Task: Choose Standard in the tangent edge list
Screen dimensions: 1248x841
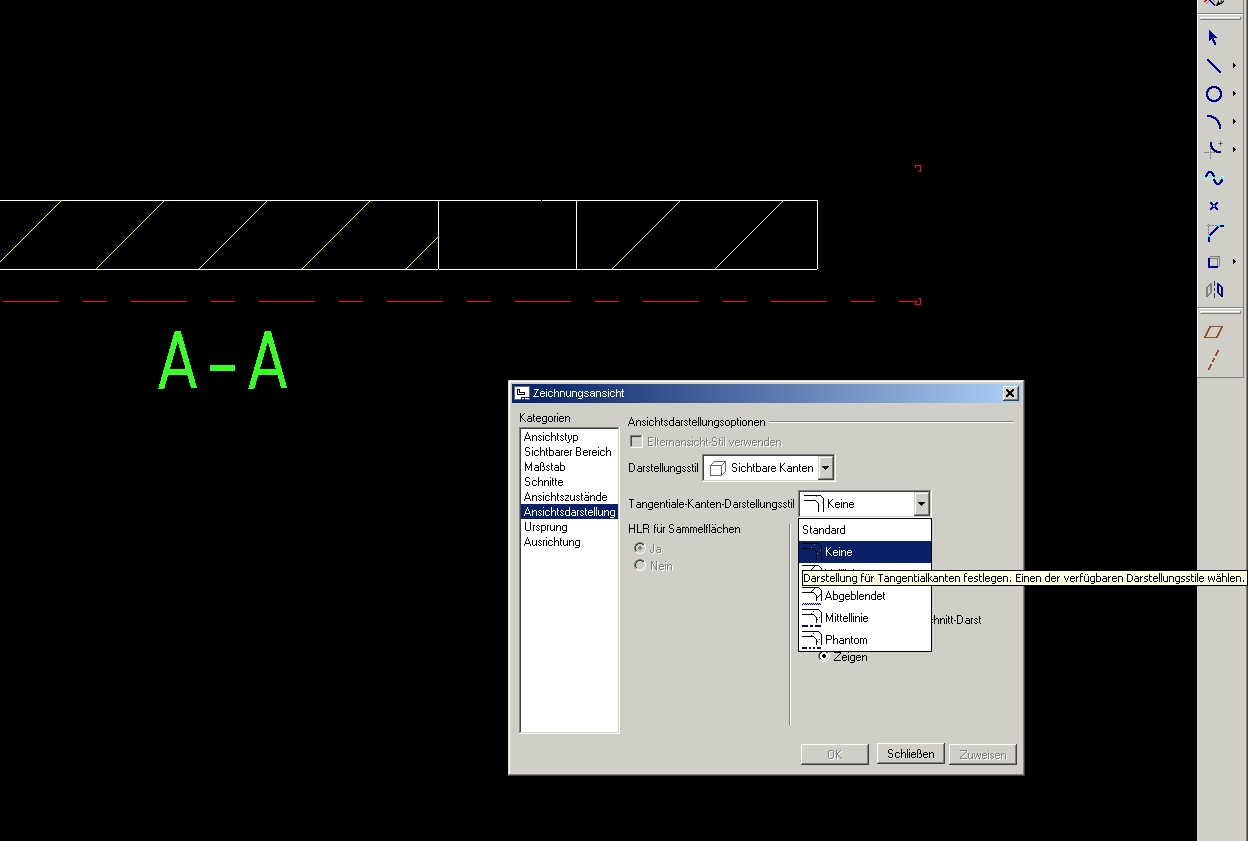Action: 864,530
